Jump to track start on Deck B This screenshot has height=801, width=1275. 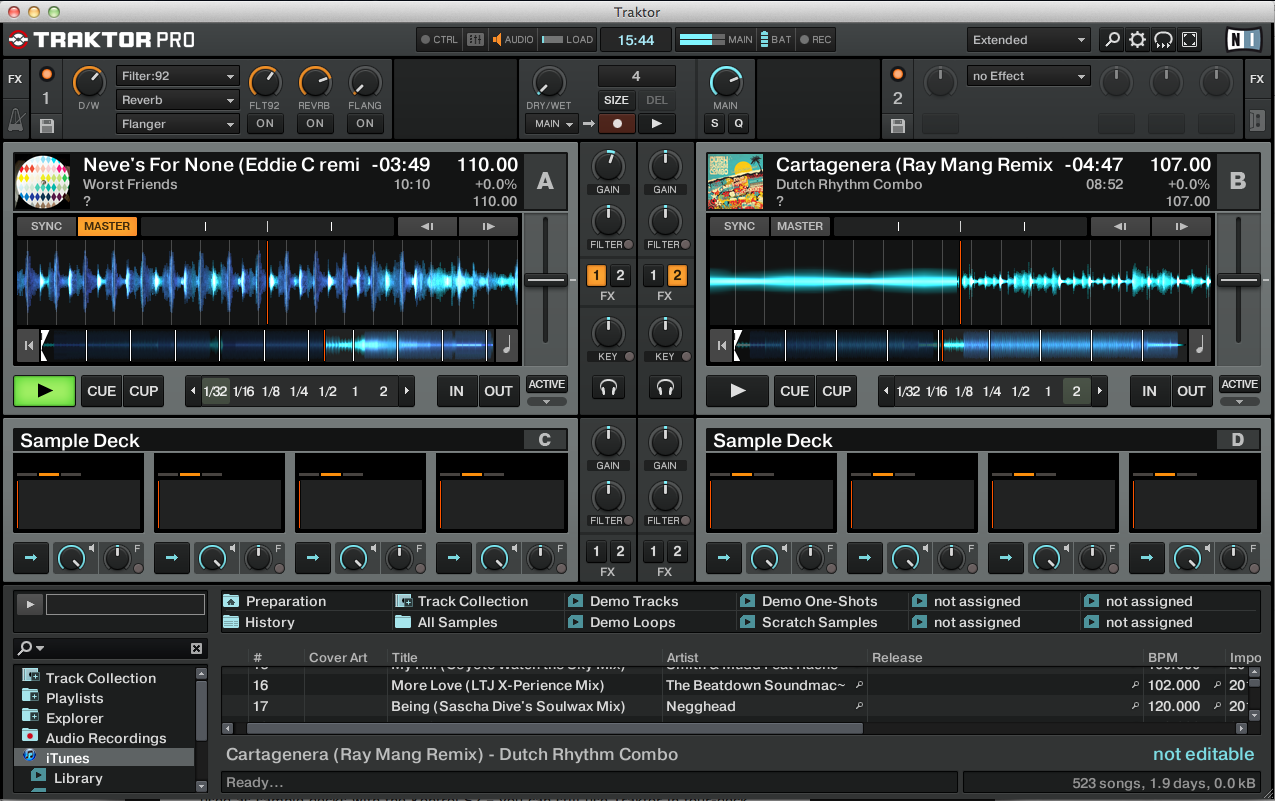click(x=720, y=346)
